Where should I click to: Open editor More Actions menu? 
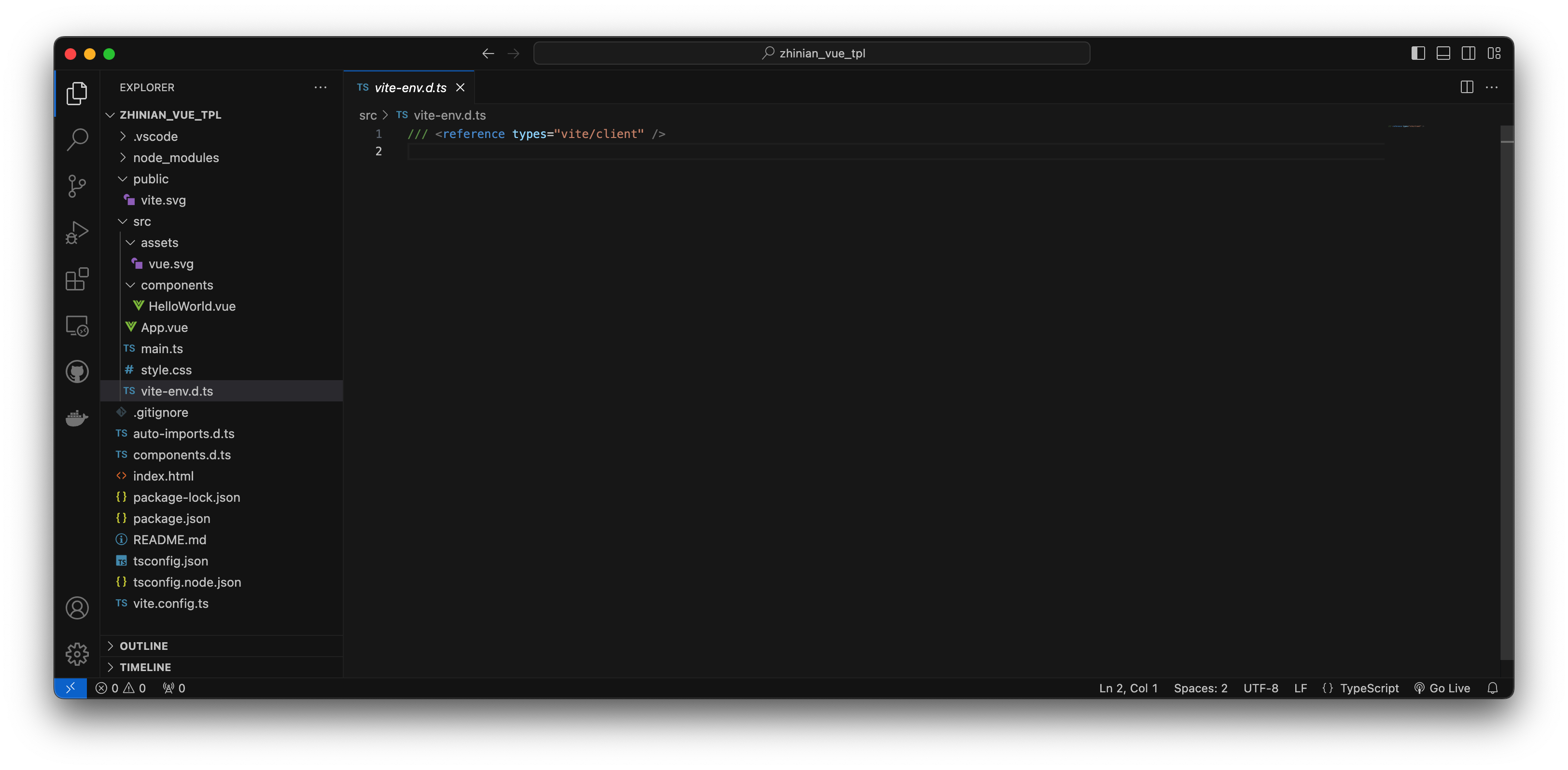coord(1491,88)
